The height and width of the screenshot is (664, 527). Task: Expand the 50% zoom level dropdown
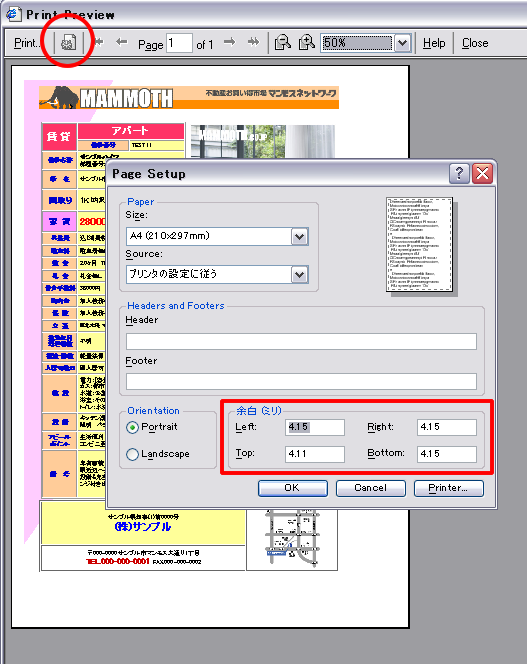pyautogui.click(x=403, y=43)
